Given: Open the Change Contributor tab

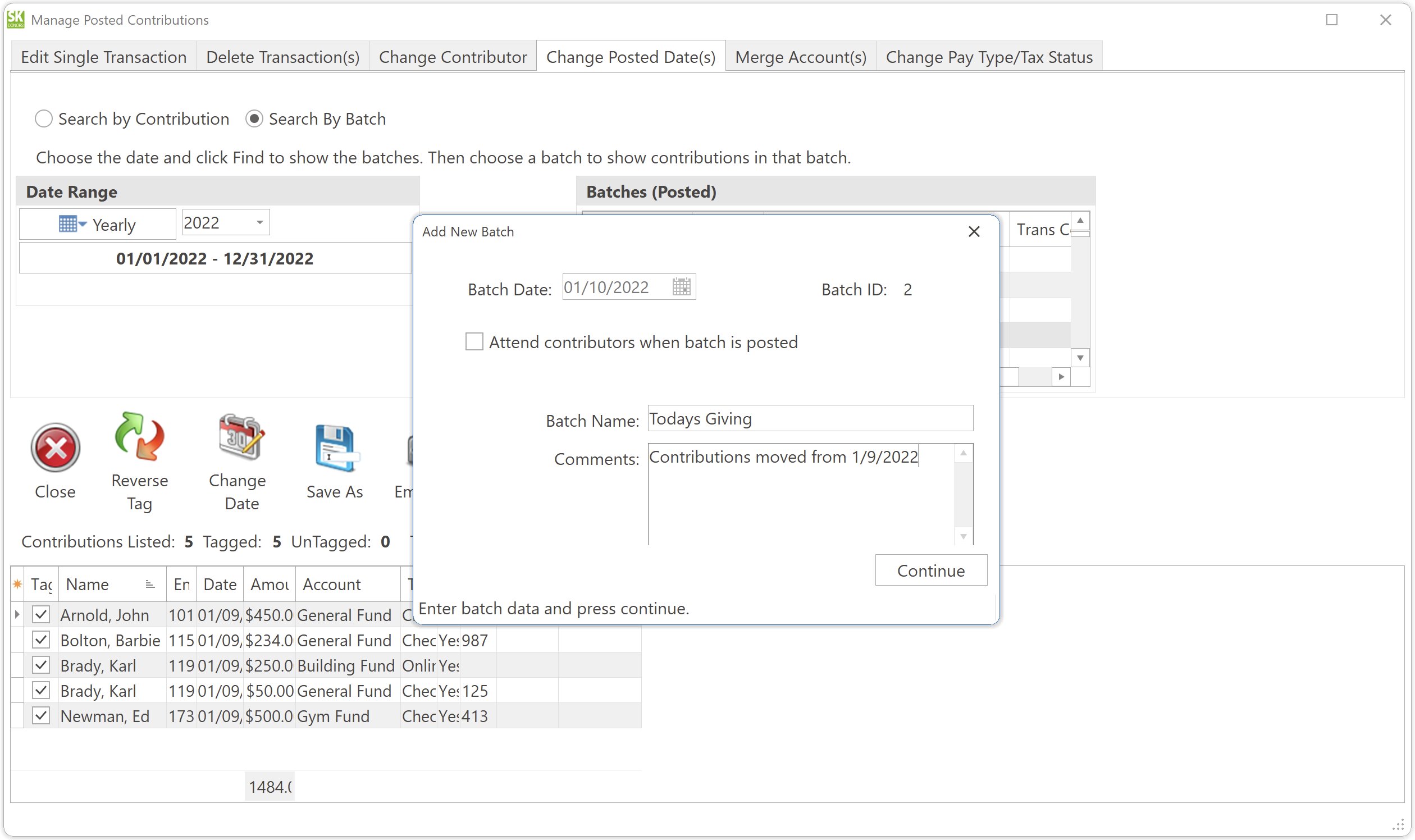Looking at the screenshot, I should pyautogui.click(x=451, y=57).
